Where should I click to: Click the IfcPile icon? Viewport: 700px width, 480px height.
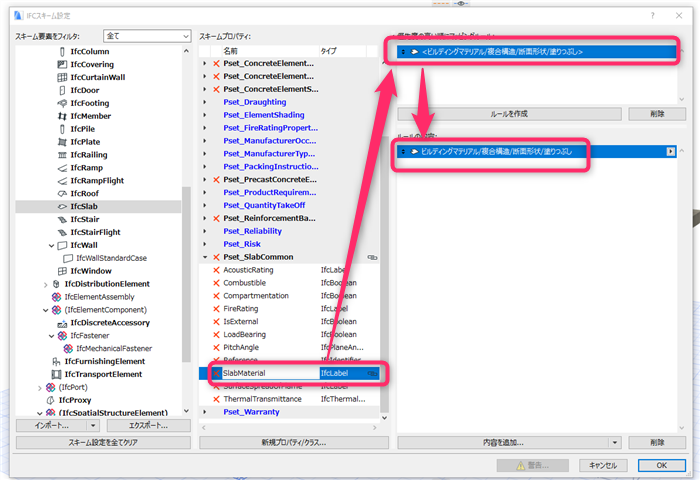62,129
